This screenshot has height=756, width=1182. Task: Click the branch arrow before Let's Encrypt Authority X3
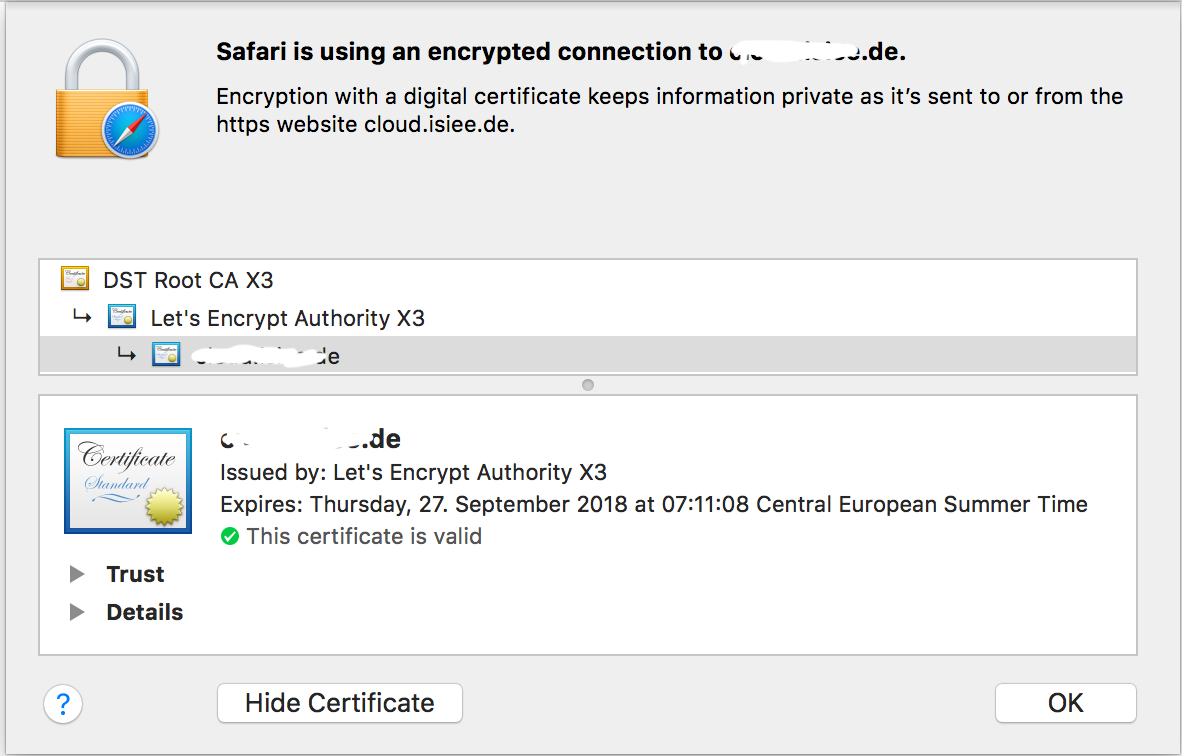point(84,316)
